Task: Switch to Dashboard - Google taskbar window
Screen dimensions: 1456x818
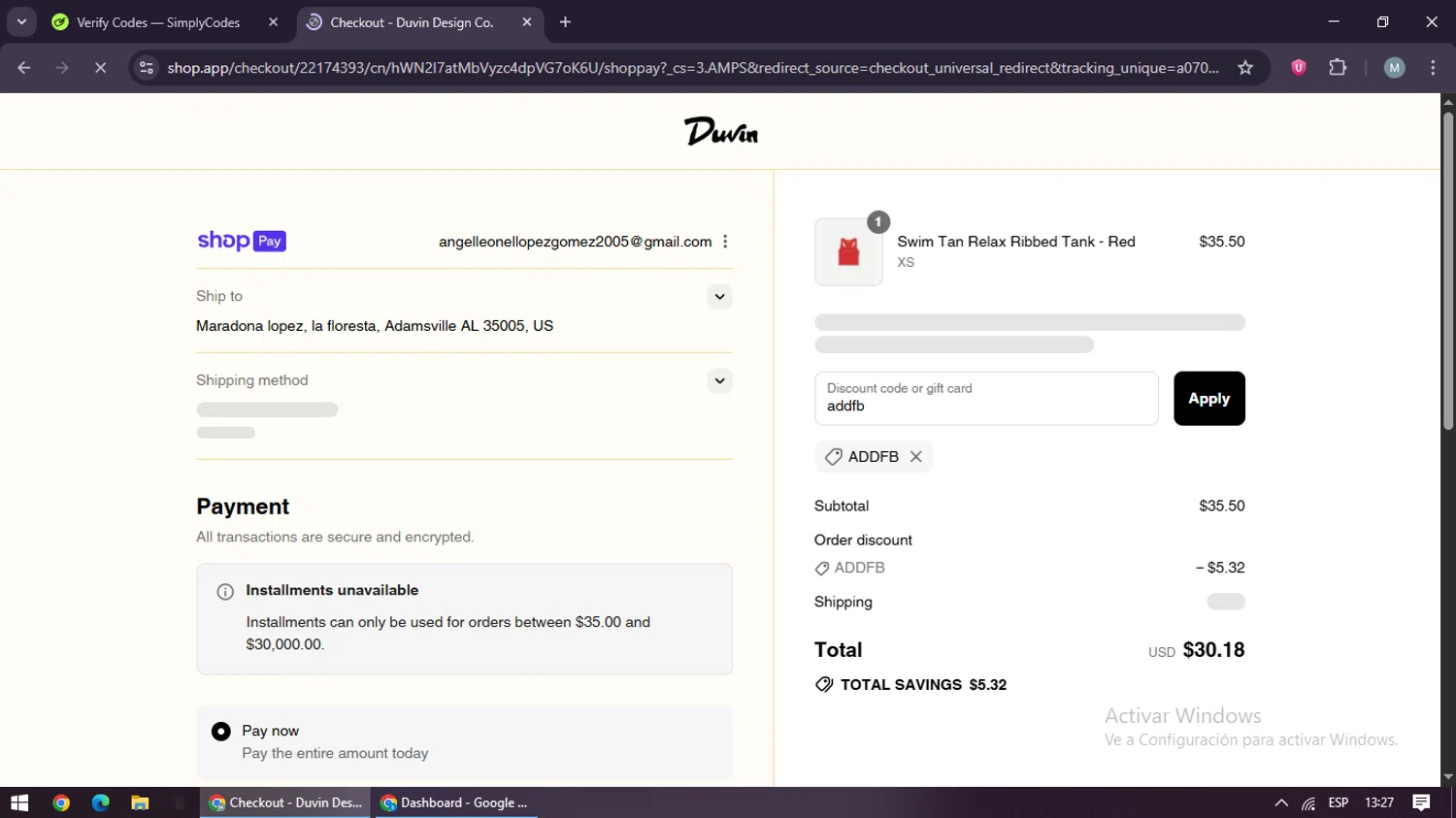Action: (x=456, y=802)
